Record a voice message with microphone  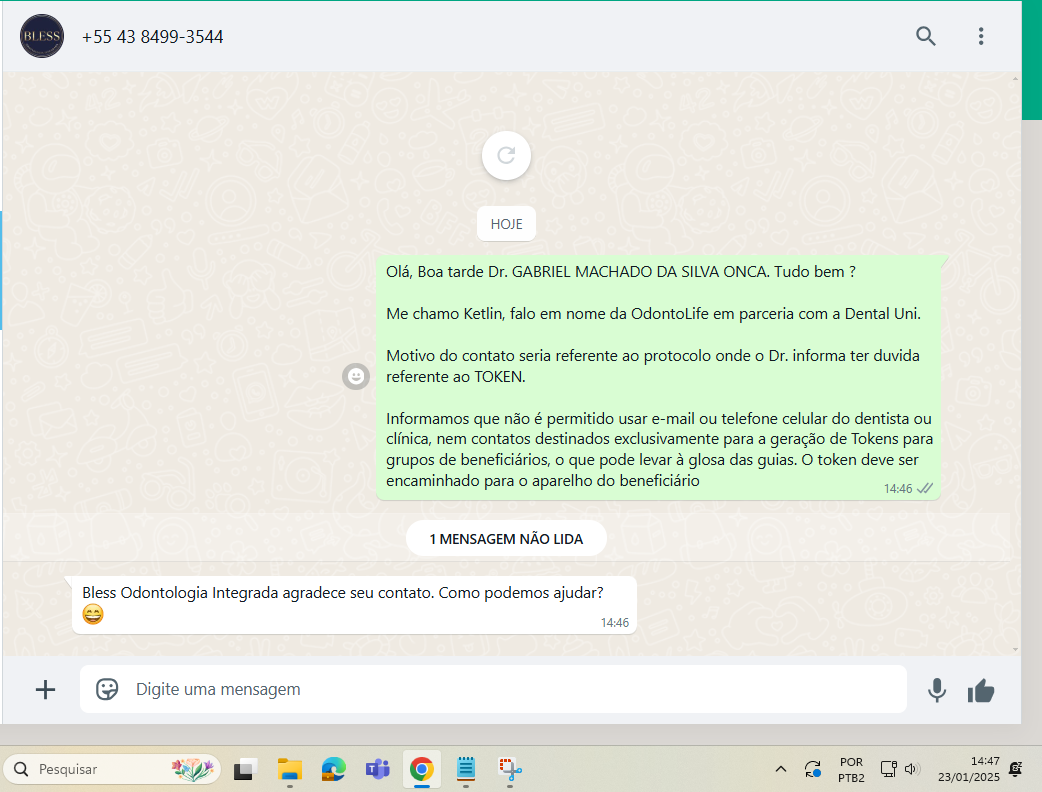click(937, 690)
